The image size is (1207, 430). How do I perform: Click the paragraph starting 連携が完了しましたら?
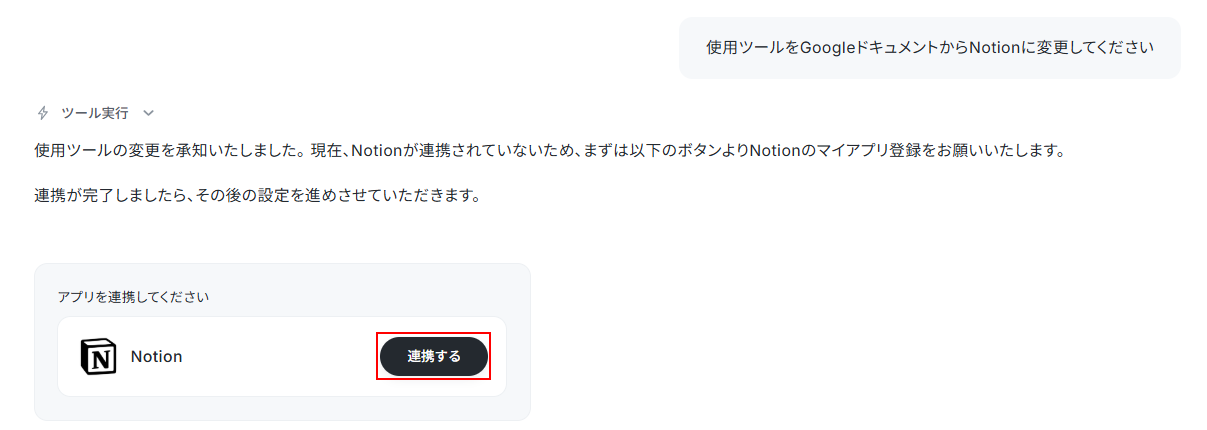[258, 195]
